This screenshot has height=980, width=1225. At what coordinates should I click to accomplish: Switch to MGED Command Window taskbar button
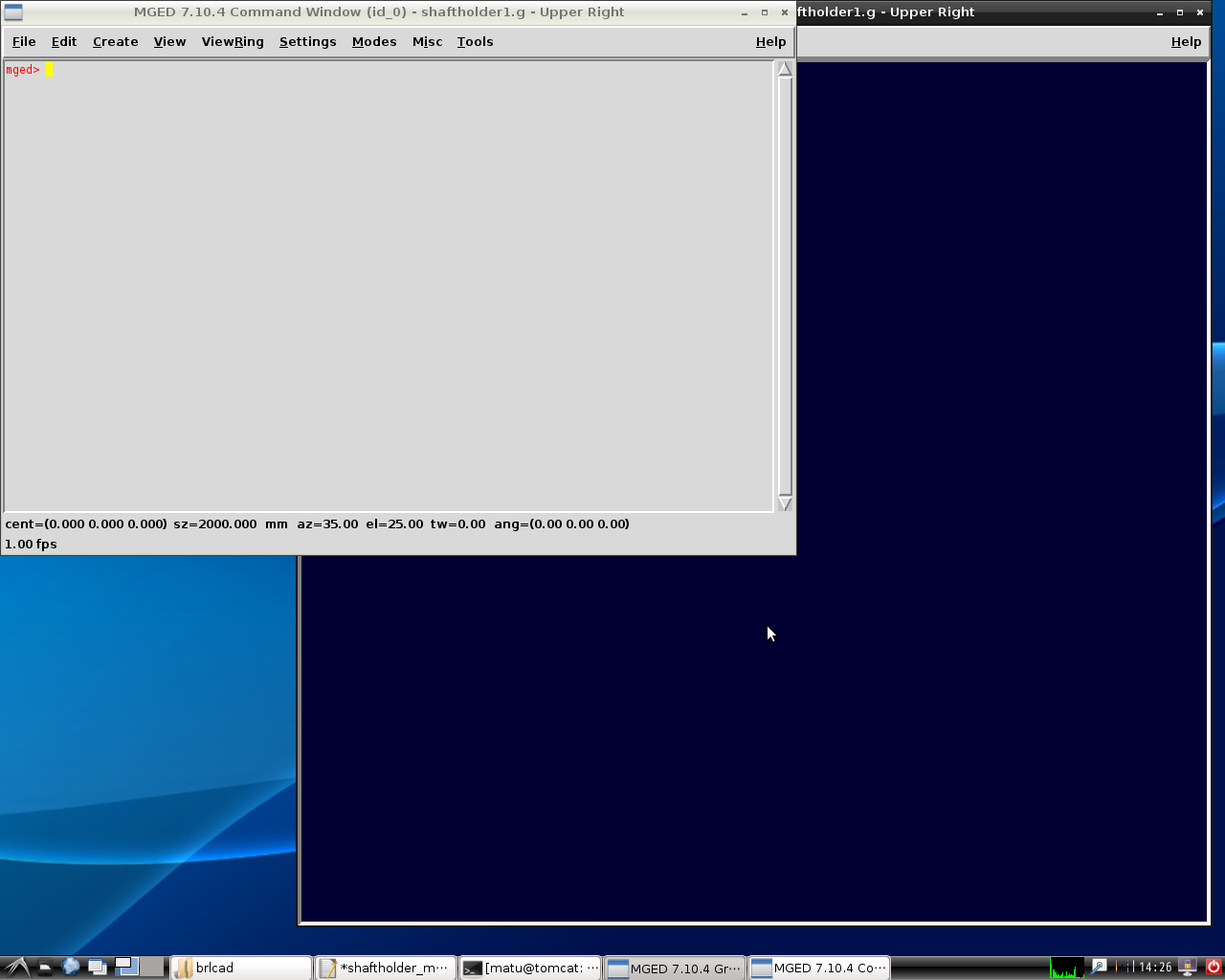pos(819,968)
